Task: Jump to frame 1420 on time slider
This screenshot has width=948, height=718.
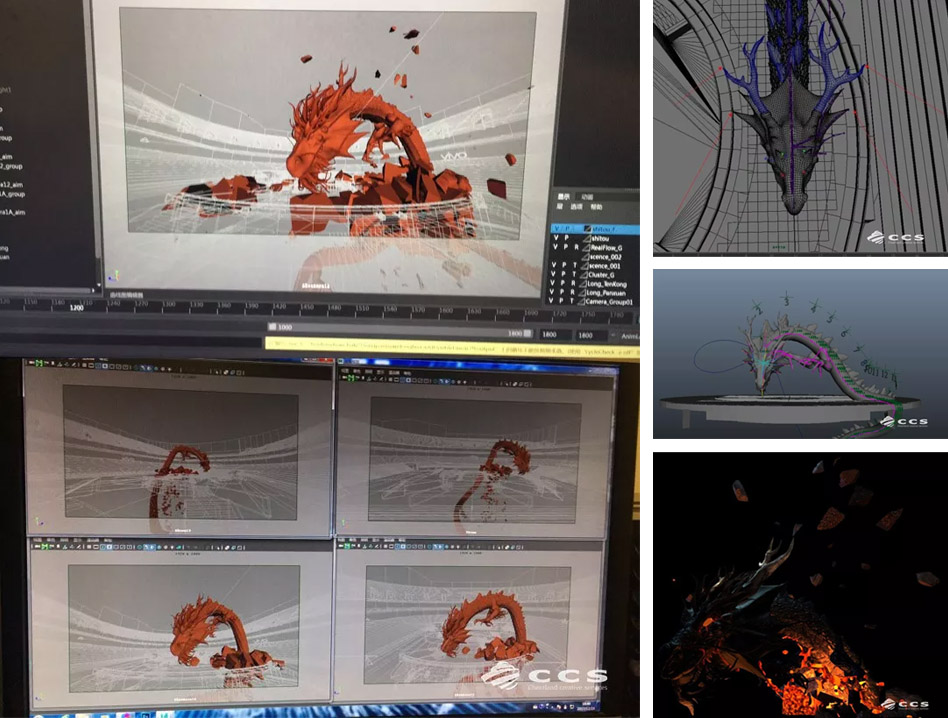Action: (x=279, y=307)
